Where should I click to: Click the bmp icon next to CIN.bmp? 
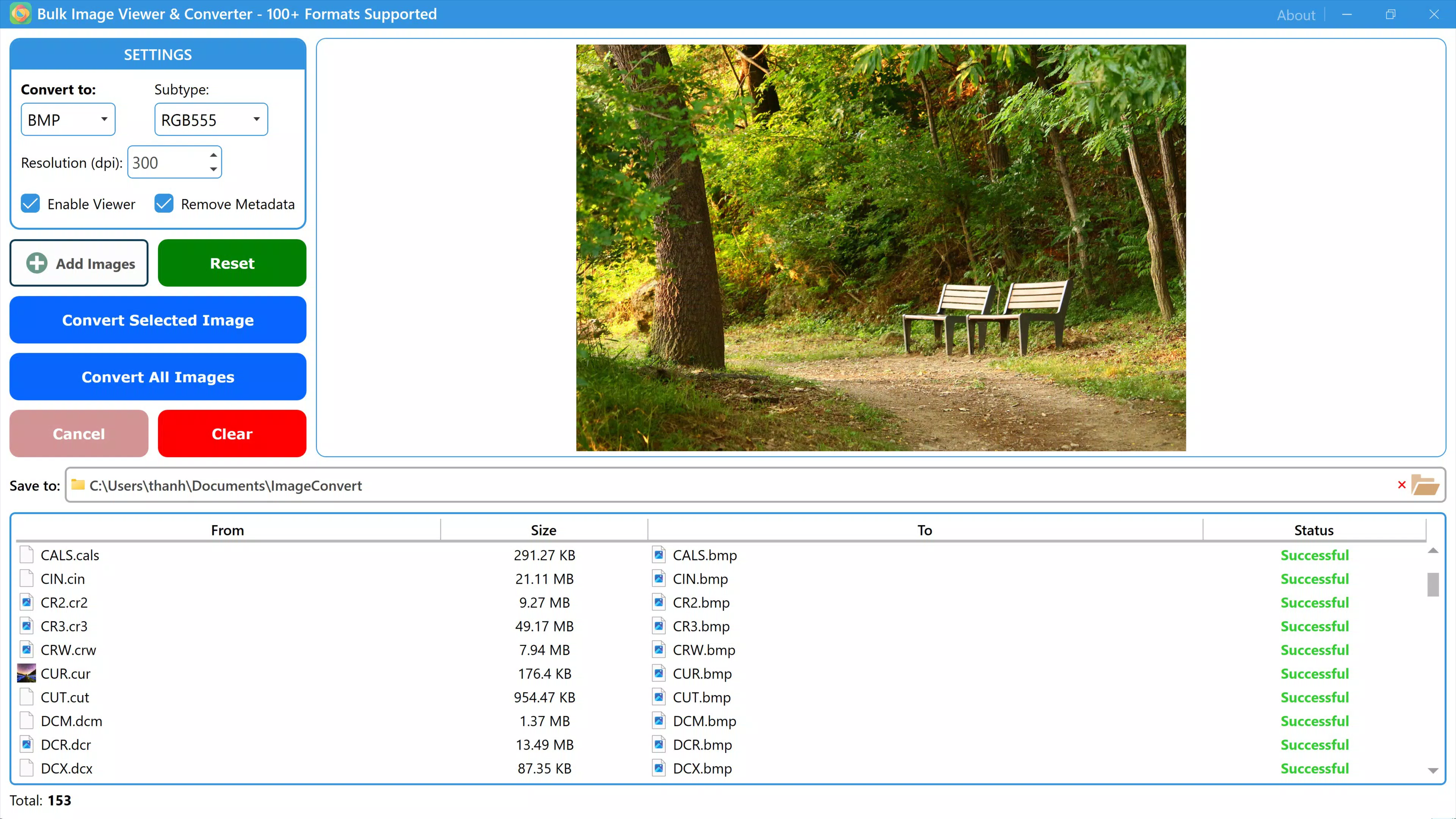click(x=659, y=578)
